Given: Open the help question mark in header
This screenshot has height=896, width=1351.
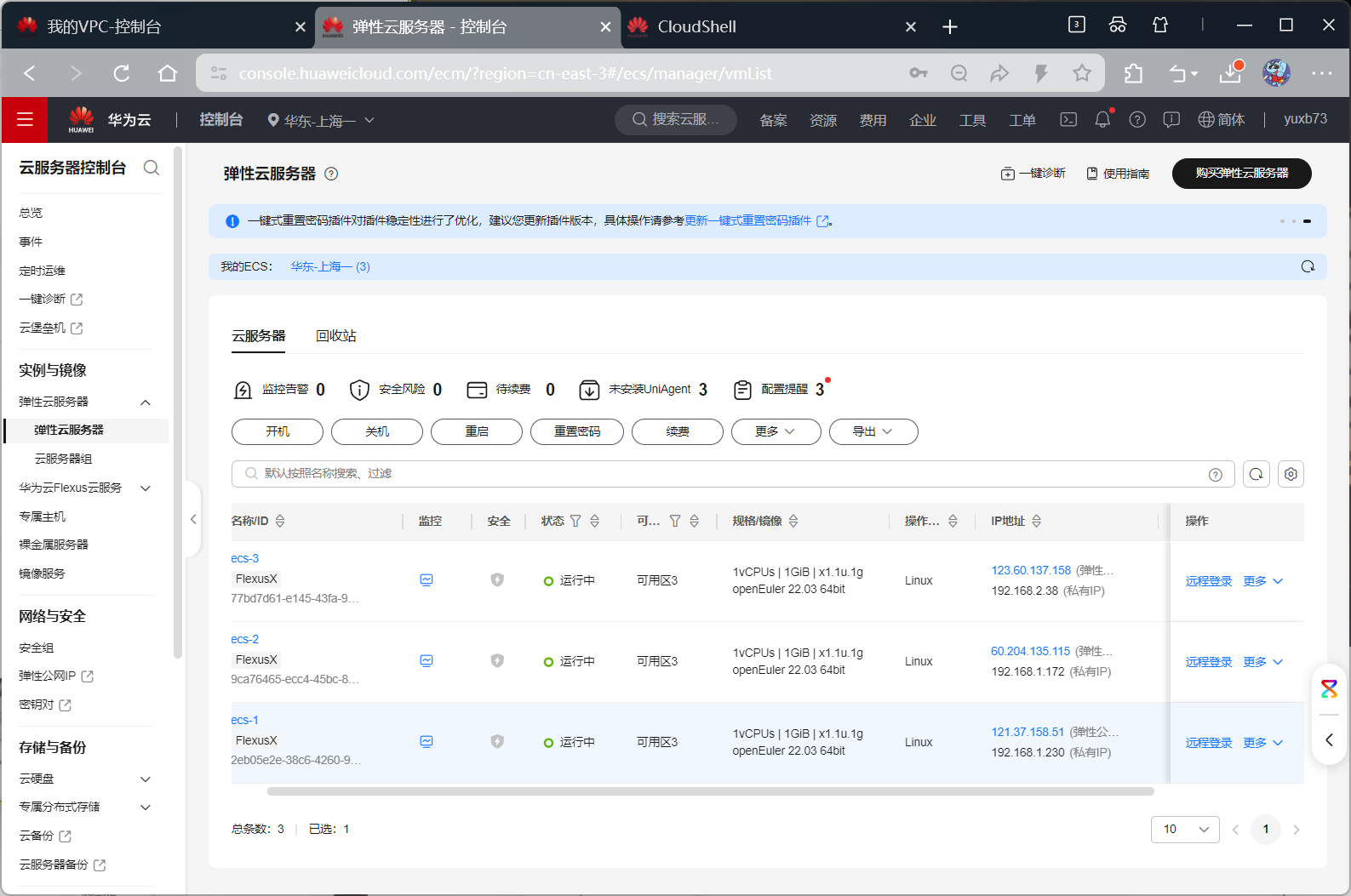Looking at the screenshot, I should click(1137, 120).
